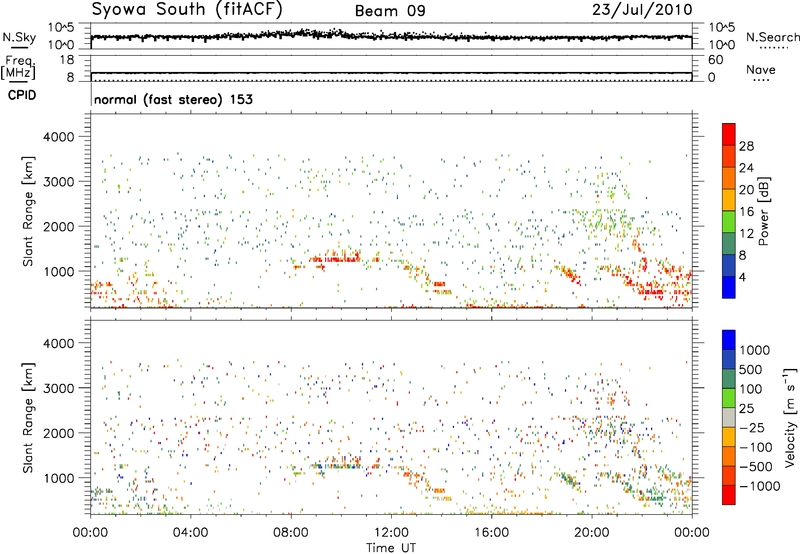This screenshot has width=800, height=554.
Task: Click the frequency line in Freq. panel
Action: (x=391, y=73)
